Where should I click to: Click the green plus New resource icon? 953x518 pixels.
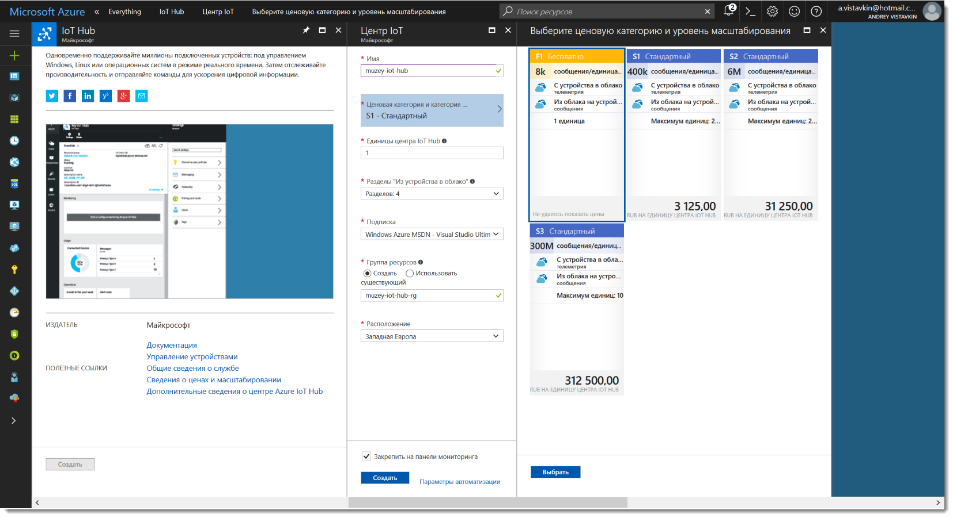[15, 55]
